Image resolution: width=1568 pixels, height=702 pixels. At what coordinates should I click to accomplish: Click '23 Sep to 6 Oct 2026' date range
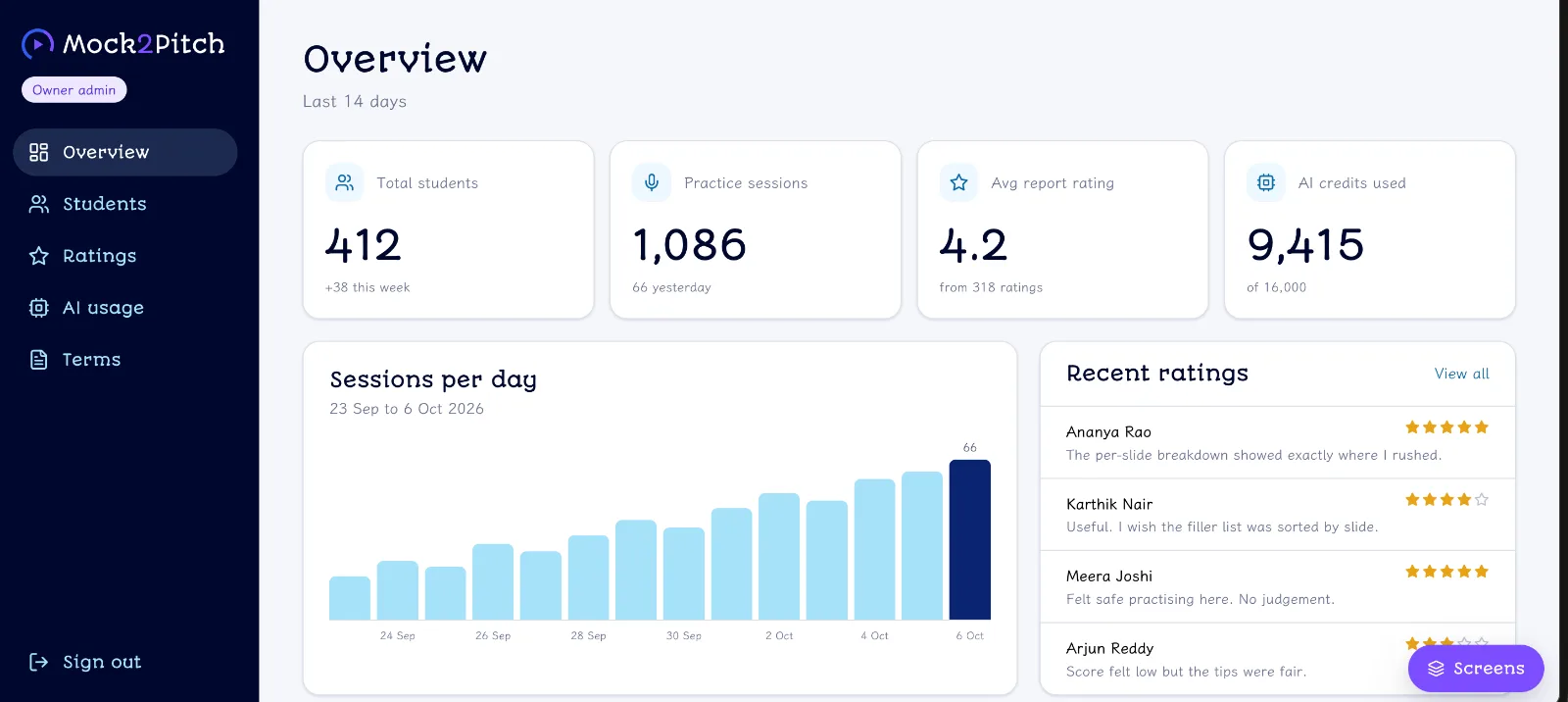pyautogui.click(x=407, y=409)
